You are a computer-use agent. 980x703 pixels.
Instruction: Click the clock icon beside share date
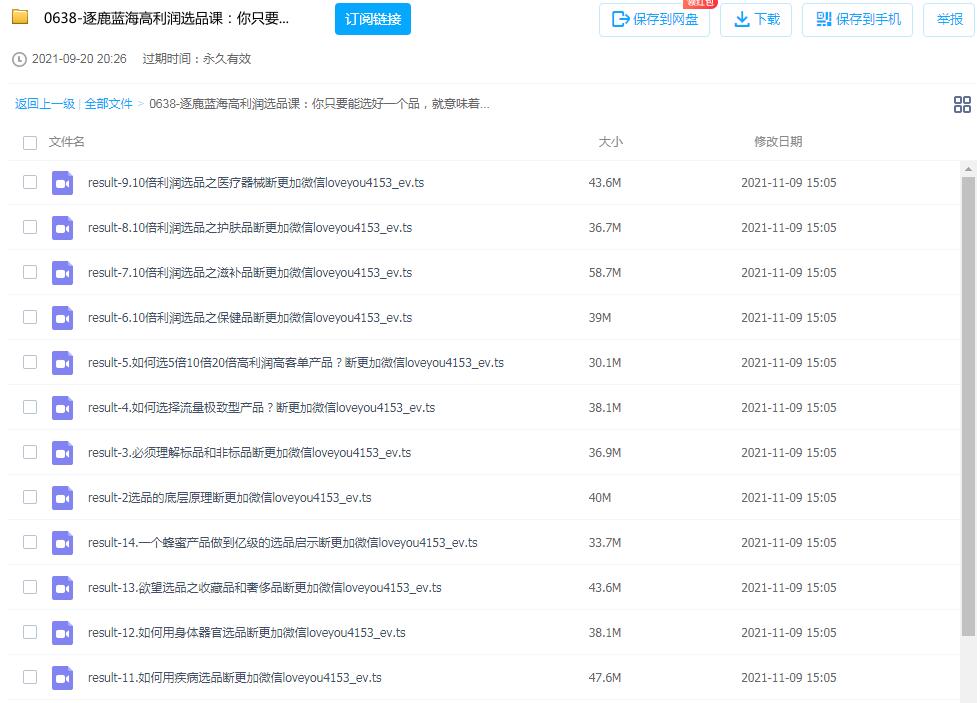[19, 59]
